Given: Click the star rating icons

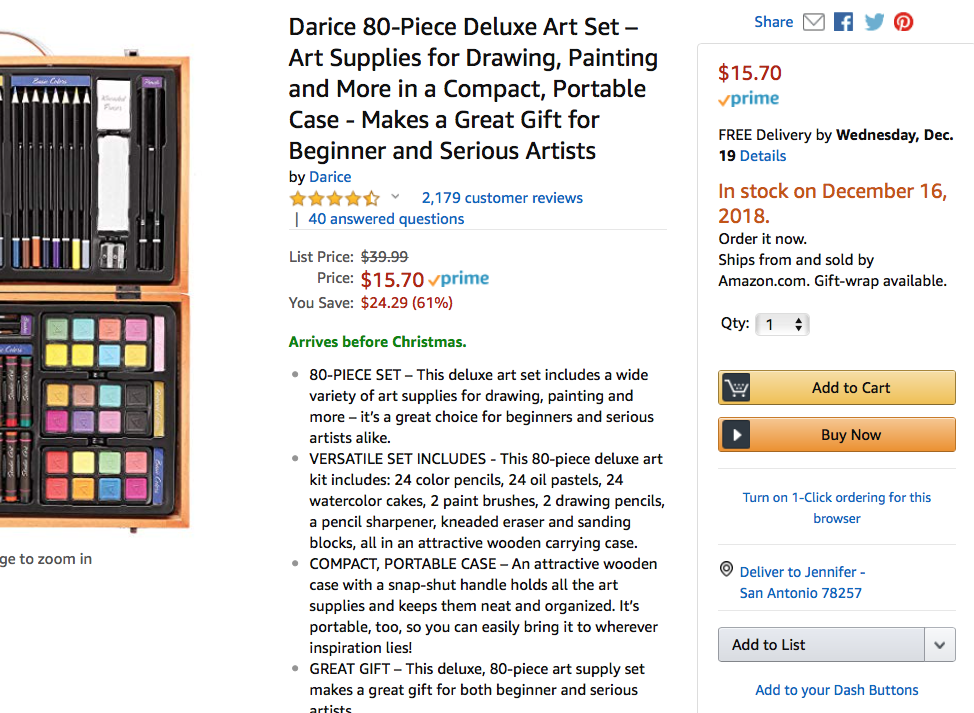Looking at the screenshot, I should (x=334, y=198).
